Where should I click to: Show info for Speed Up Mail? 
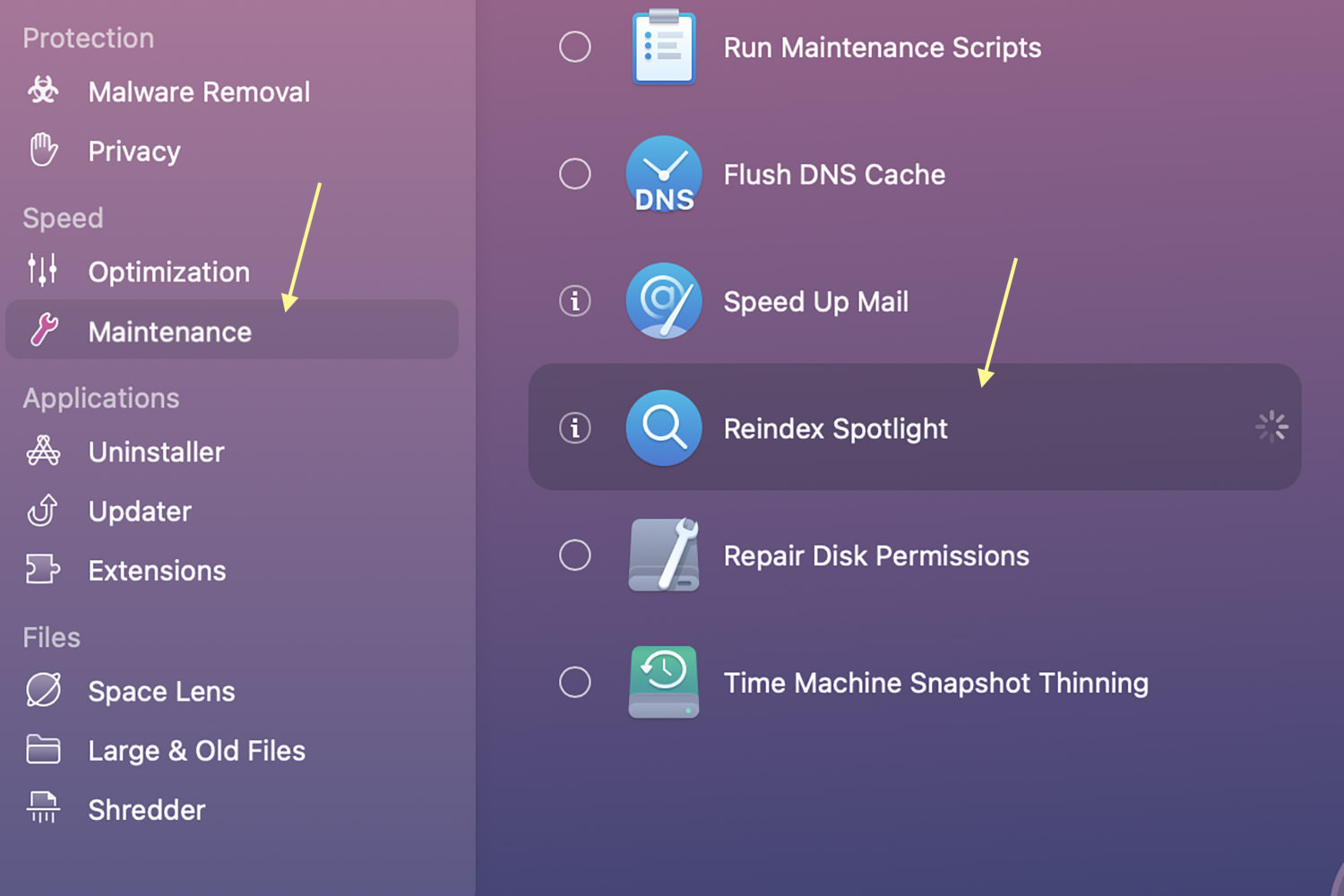click(x=575, y=301)
